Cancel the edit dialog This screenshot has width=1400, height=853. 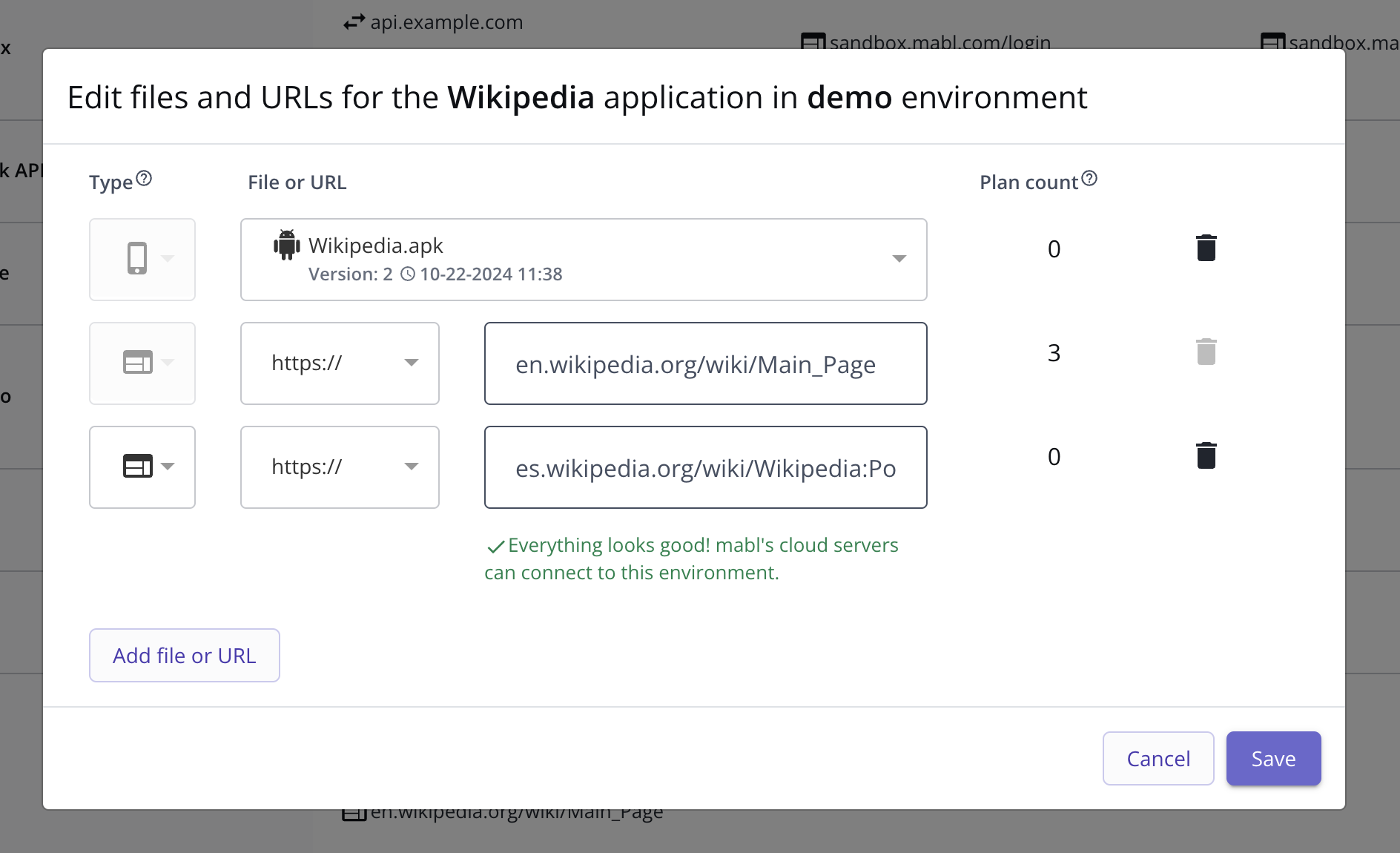(x=1158, y=758)
